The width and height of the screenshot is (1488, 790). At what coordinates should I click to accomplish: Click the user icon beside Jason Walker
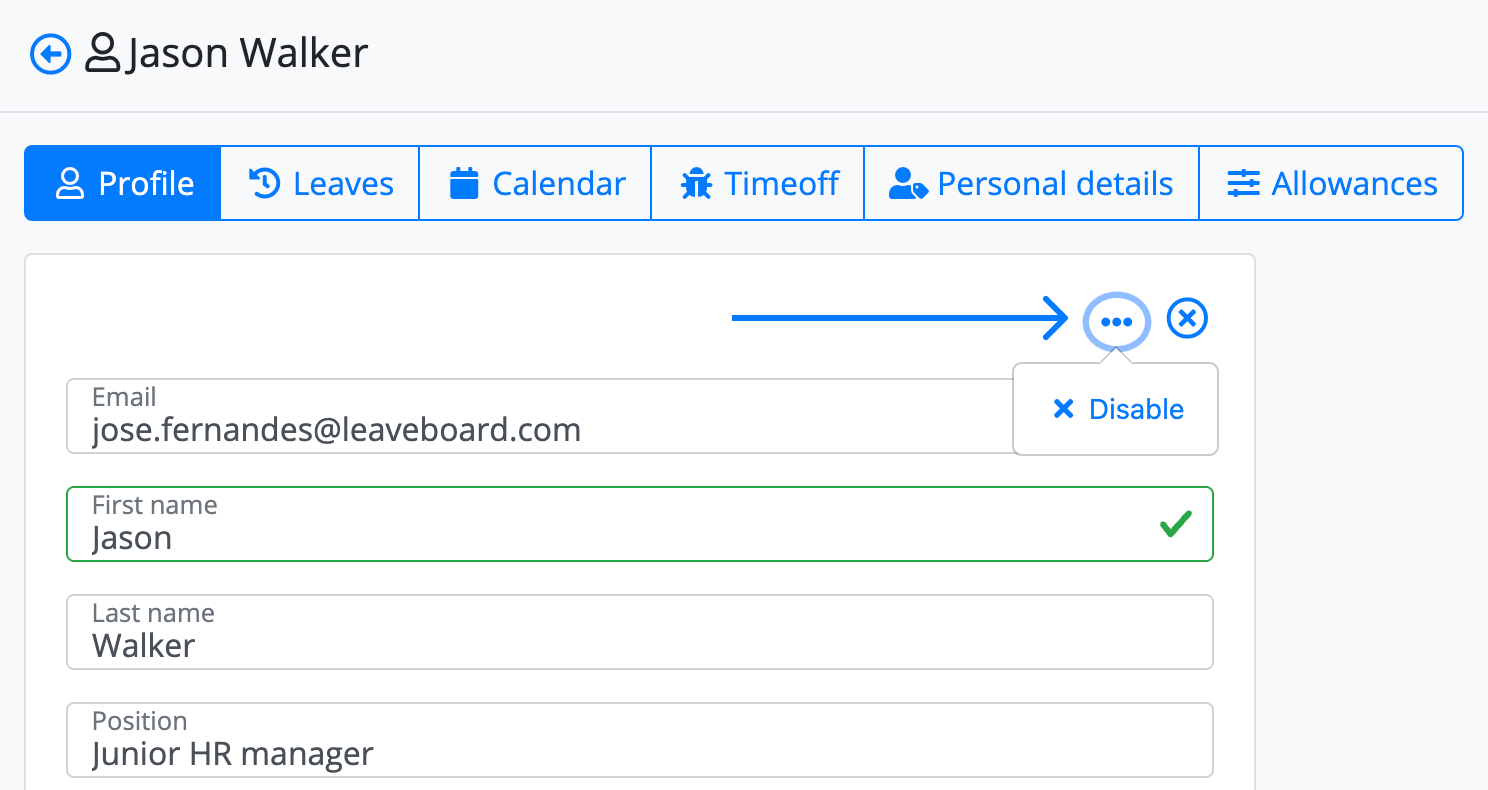(102, 54)
